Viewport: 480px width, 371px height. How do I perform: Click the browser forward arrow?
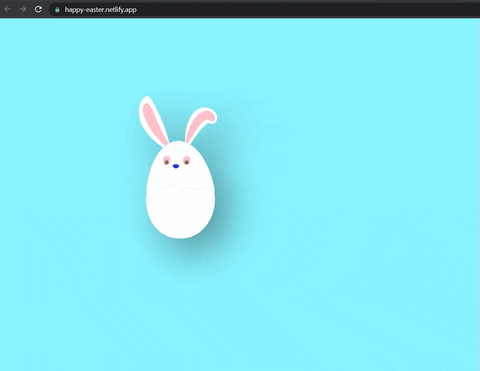(23, 9)
